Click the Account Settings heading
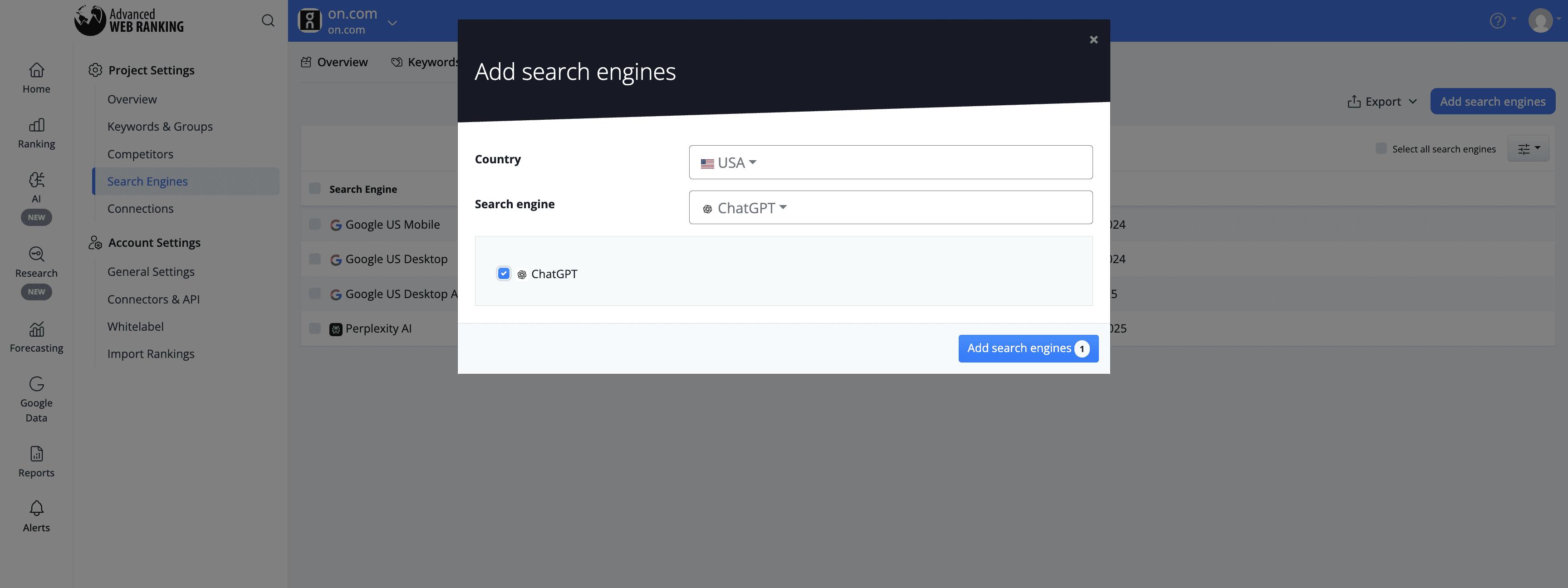The image size is (1568, 588). pos(155,243)
